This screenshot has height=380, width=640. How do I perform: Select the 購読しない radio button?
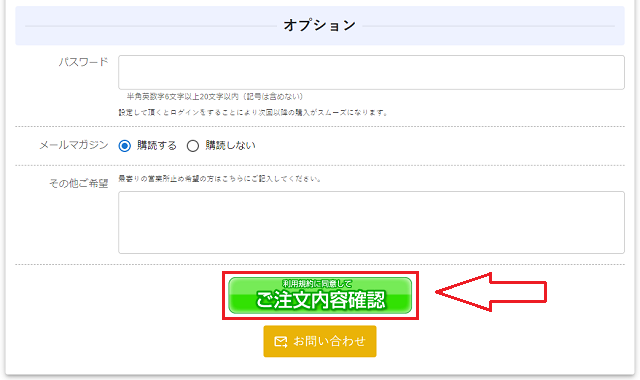(x=193, y=146)
